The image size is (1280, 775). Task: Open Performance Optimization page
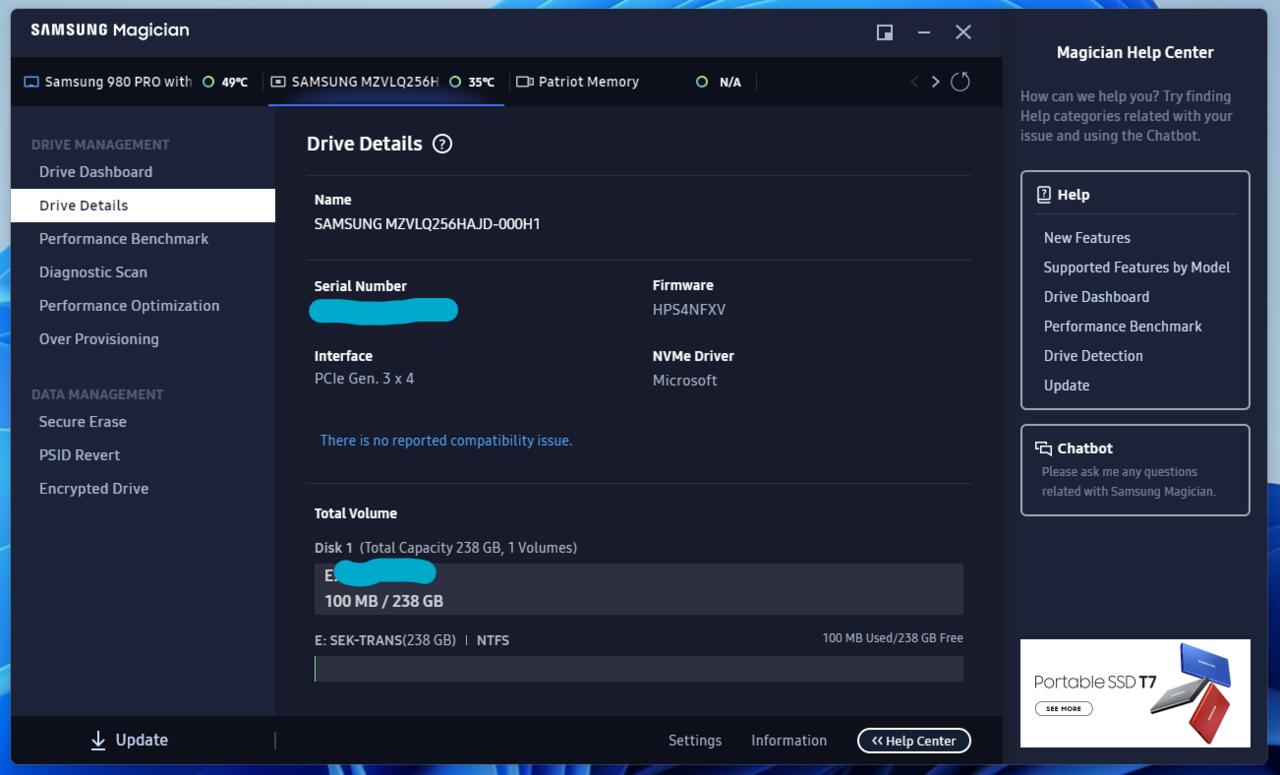[129, 306]
